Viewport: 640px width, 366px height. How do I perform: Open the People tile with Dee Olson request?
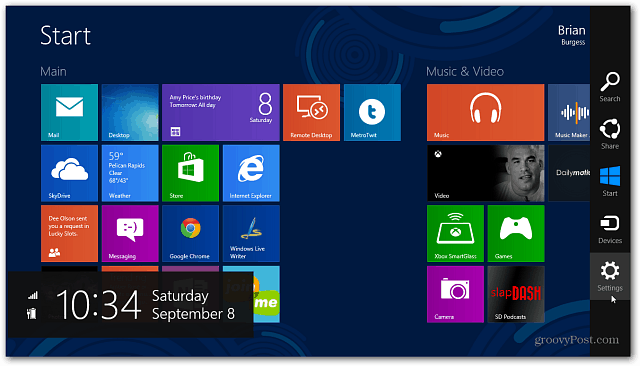[69, 233]
